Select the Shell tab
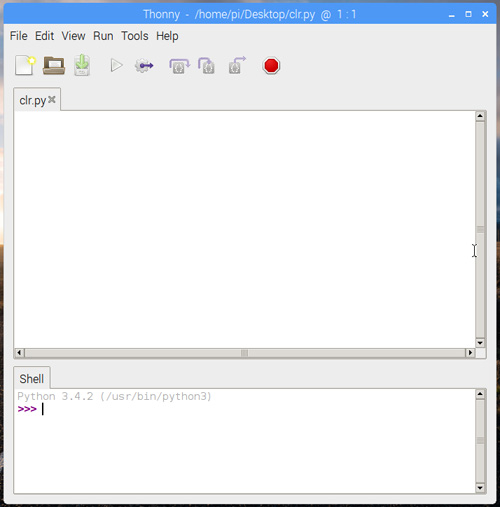Screen dimensions: 500x507 pyautogui.click(x=32, y=379)
